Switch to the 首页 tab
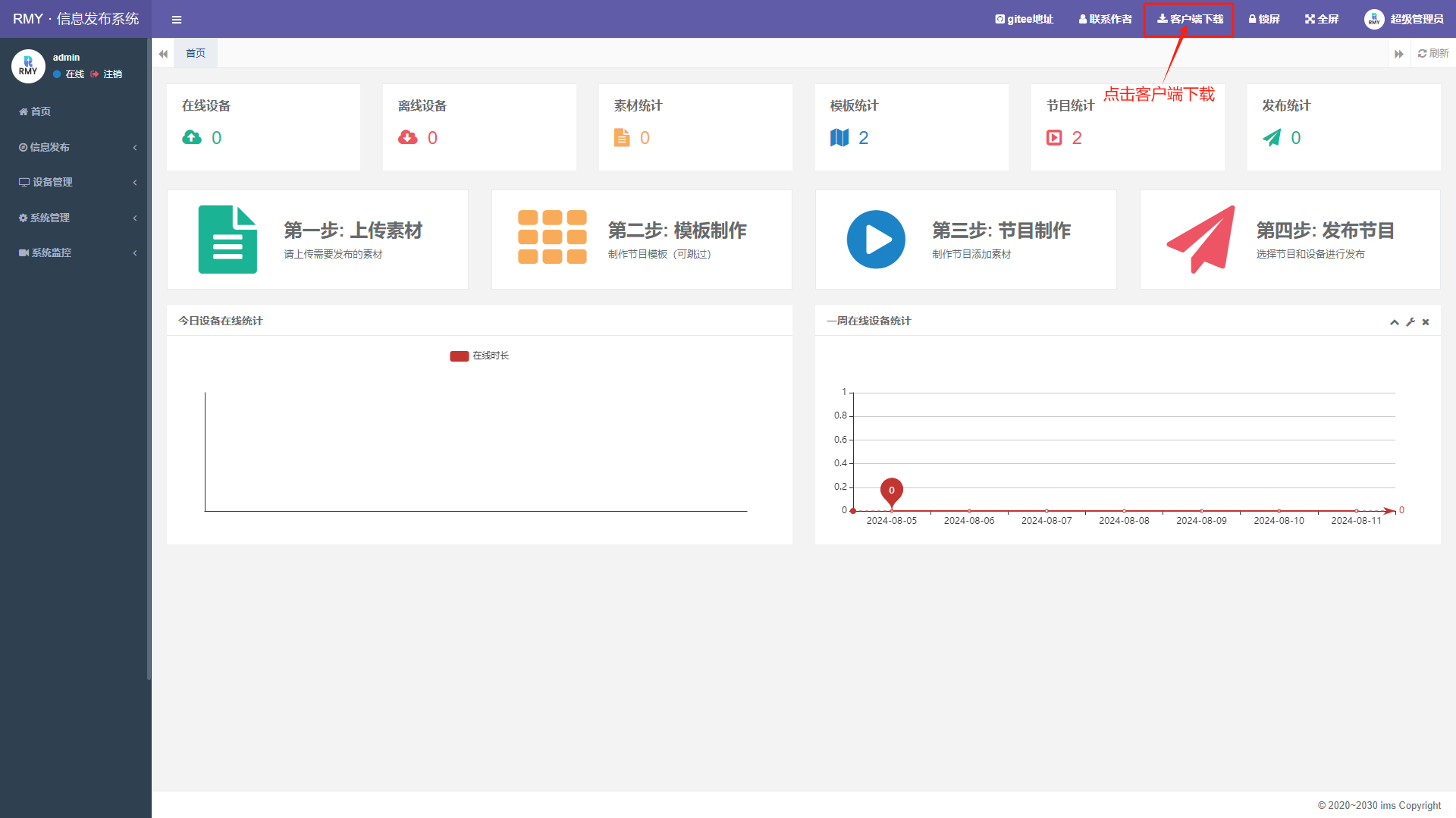The image size is (1456, 818). 195,52
